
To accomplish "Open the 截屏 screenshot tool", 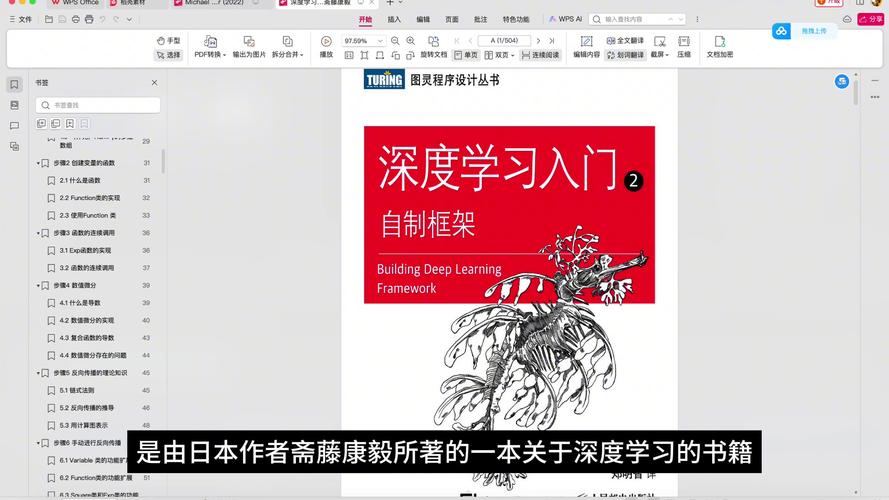I will click(x=659, y=46).
